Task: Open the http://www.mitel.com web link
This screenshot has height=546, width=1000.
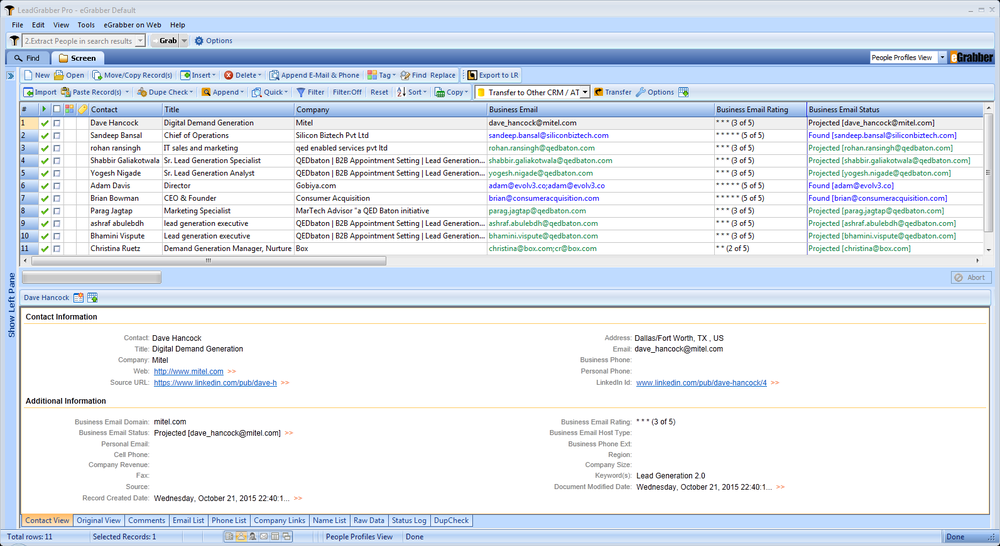Action: click(x=189, y=372)
